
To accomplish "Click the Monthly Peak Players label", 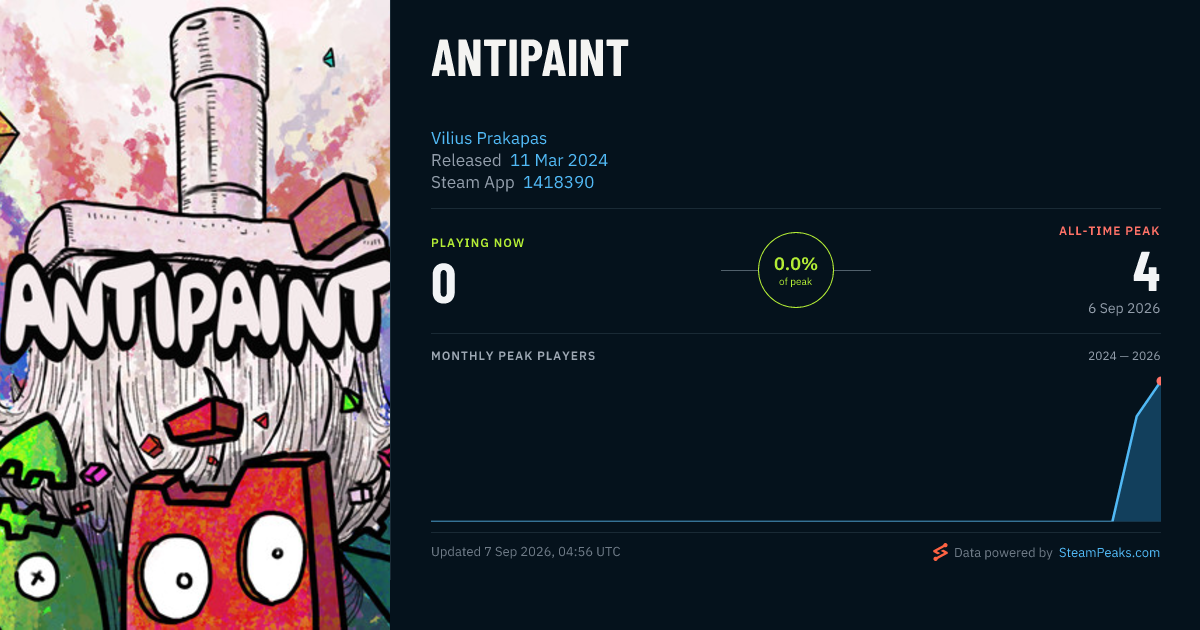I will [x=513, y=356].
